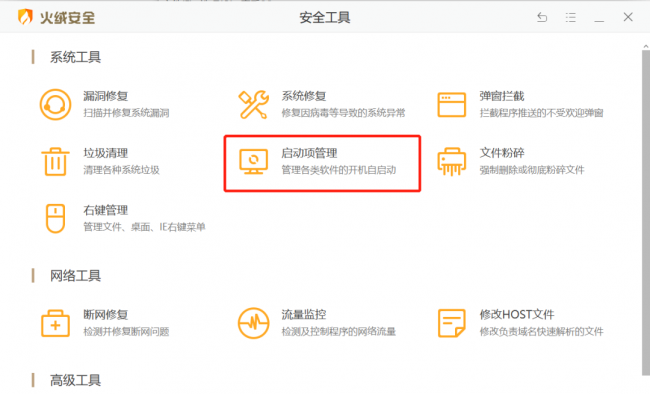Click description 修改负责域名快速解析的文件
This screenshot has height=394, width=650.
(541, 331)
